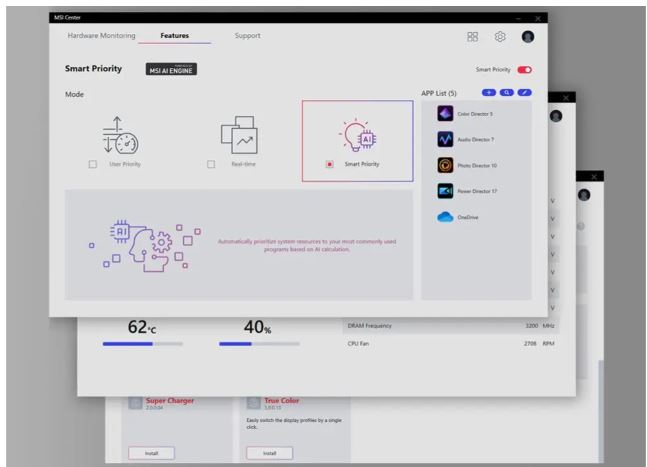Turn off the red Smart Priority switch
This screenshot has width=647, height=467.
pyautogui.click(x=524, y=70)
